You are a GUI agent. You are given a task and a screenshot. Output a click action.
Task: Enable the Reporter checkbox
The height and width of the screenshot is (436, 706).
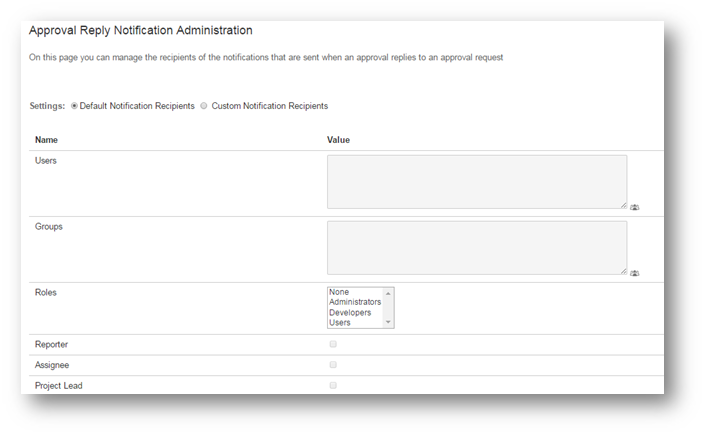[333, 344]
